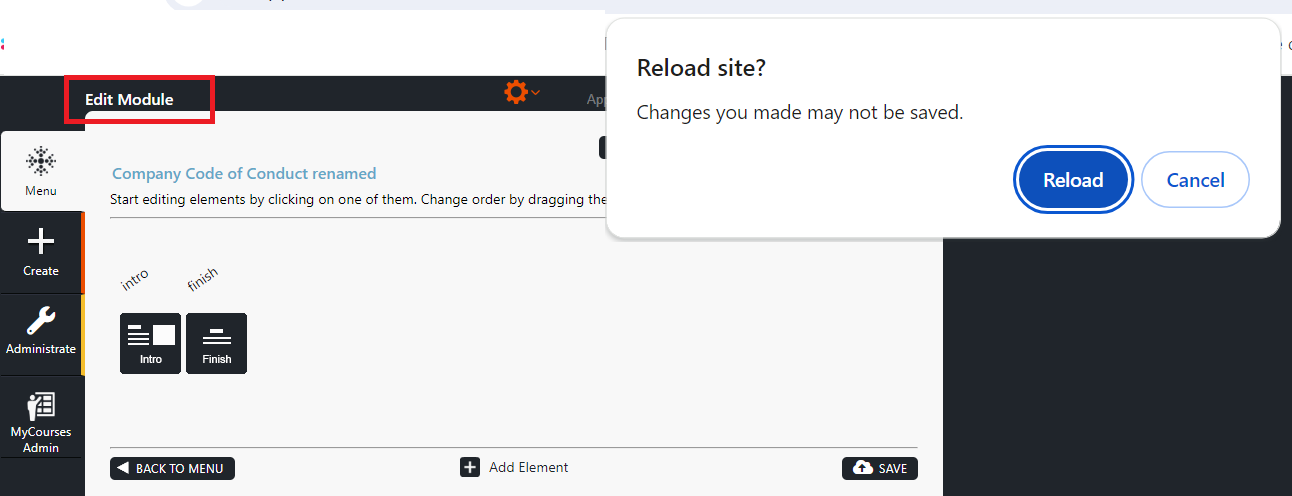Click the Add Element text link
The image size is (1292, 496).
[x=529, y=467]
